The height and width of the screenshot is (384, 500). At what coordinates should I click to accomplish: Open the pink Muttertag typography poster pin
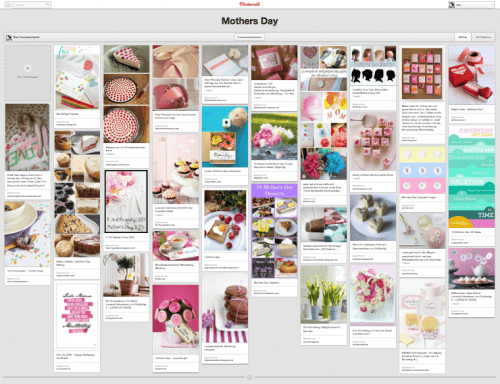pos(77,316)
